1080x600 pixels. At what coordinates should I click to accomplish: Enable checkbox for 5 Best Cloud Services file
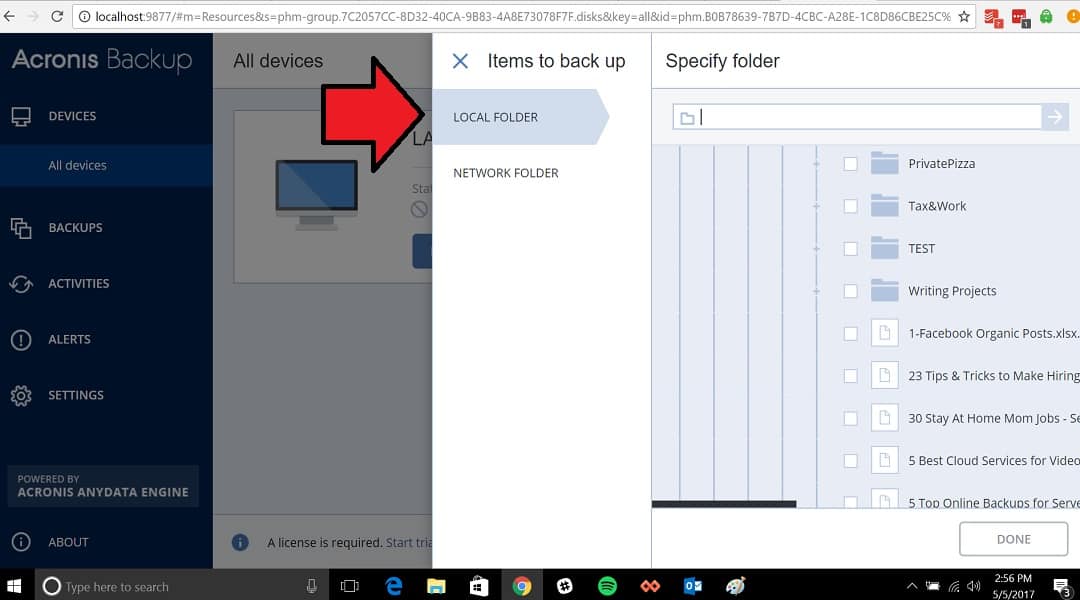pos(851,461)
